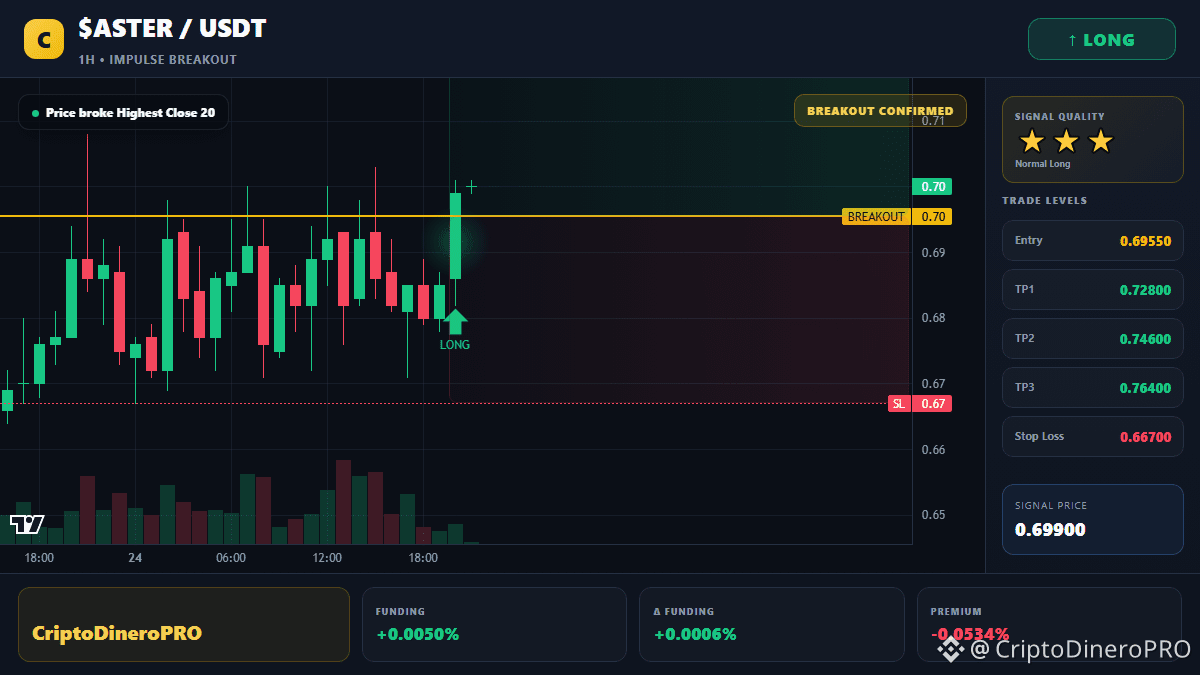Click the tall green breakout candle
This screenshot has height=675, width=1200.
coord(455,236)
